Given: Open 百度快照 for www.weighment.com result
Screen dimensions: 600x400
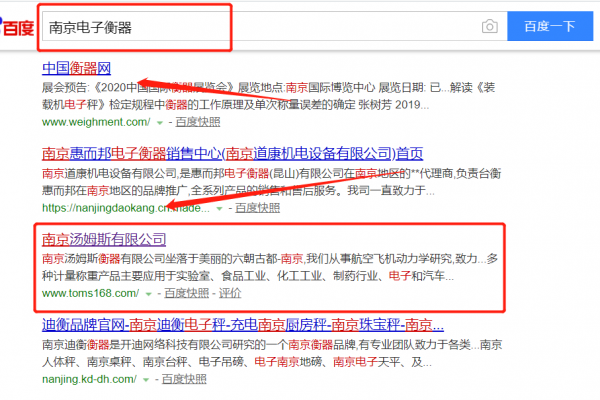Looking at the screenshot, I should 199,122.
